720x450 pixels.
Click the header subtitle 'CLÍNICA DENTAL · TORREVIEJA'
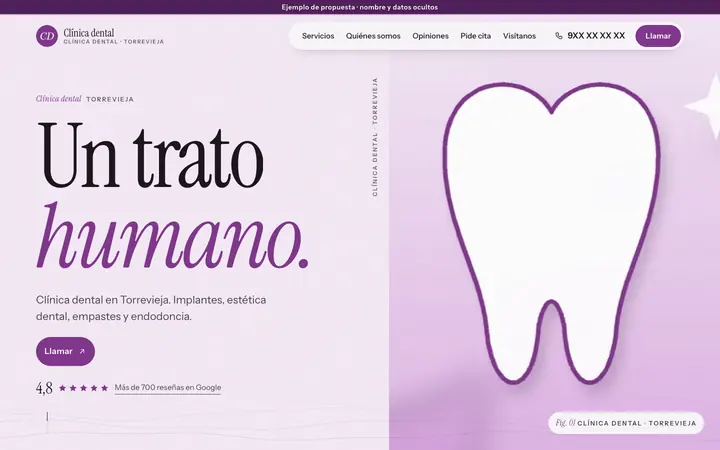[113, 42]
